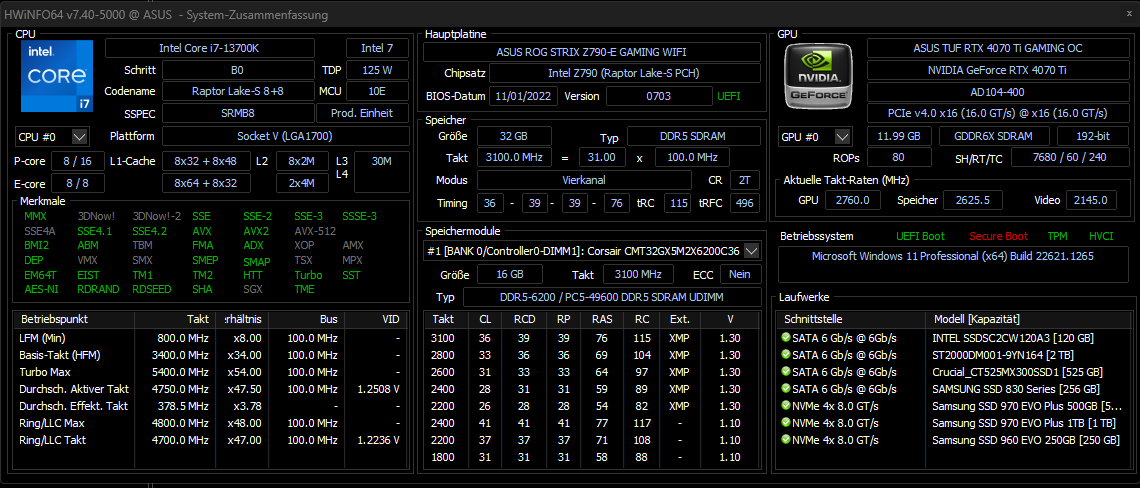Viewport: 1140px width, 488px height.
Task: Click the ECC value Nein
Action: pyautogui.click(x=741, y=274)
